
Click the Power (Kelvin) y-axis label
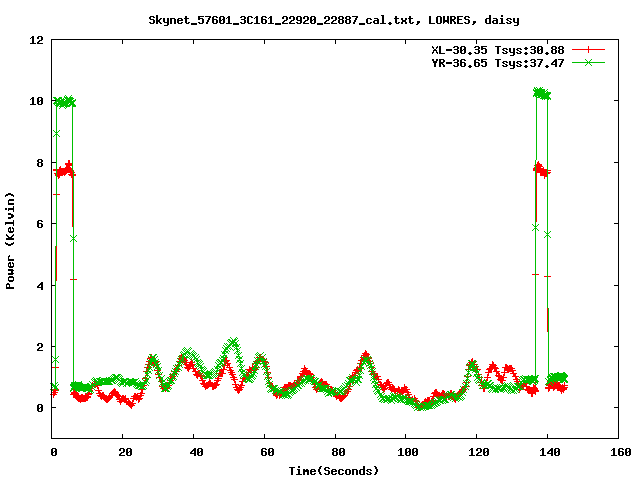(x=10, y=239)
